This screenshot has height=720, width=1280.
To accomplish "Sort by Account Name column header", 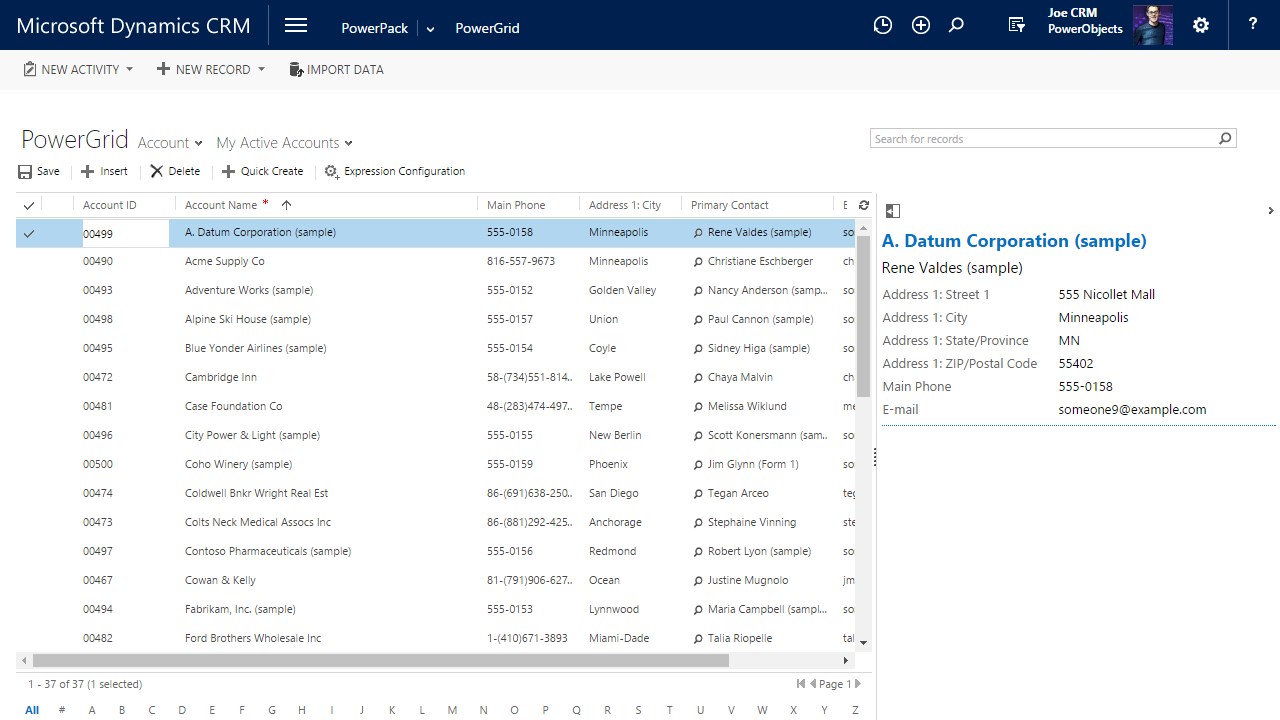I will pos(221,205).
